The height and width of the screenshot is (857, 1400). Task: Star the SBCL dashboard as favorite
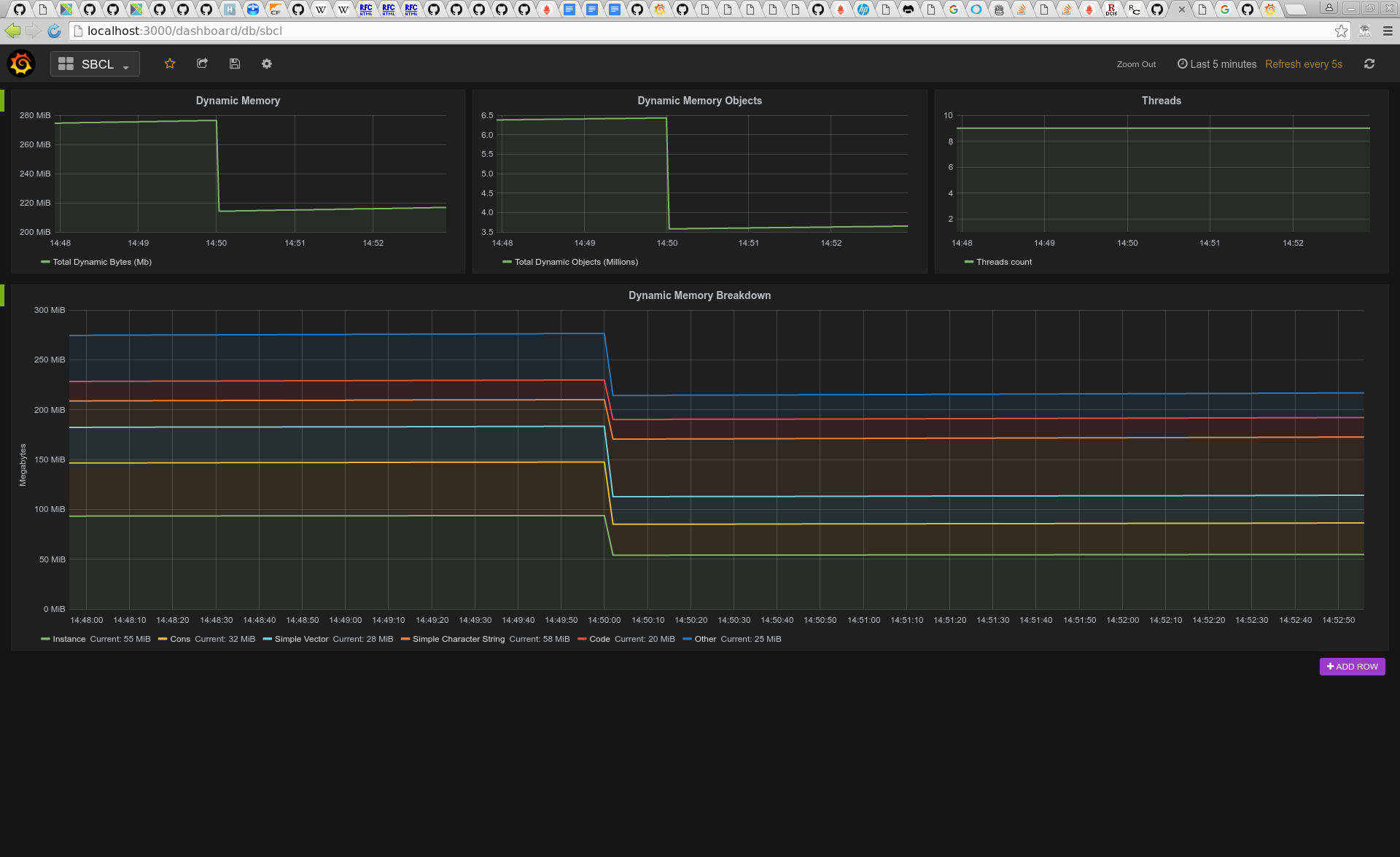[169, 63]
